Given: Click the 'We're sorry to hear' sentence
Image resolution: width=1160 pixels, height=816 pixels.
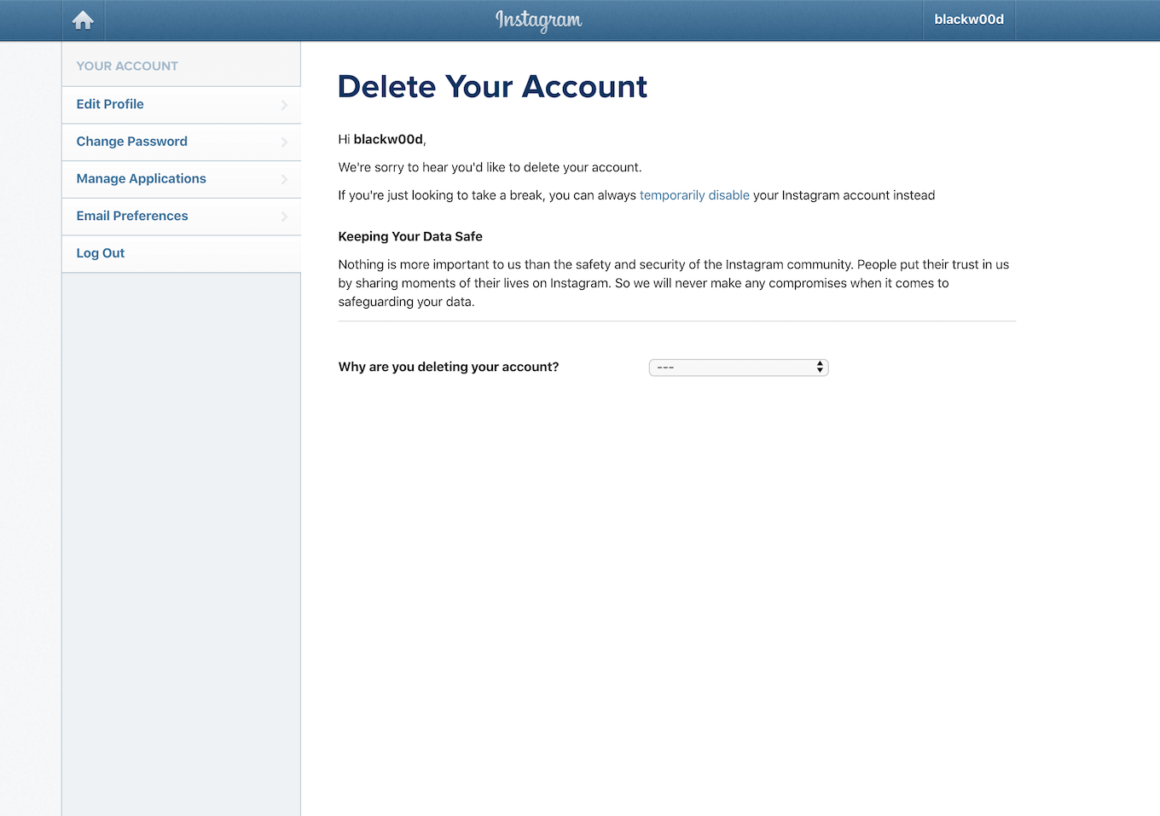Looking at the screenshot, I should (490, 167).
